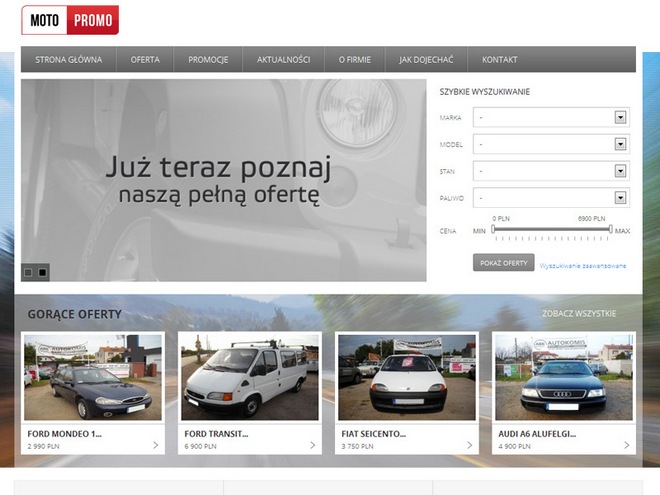Click the maximum price slider handle
The width and height of the screenshot is (660, 495).
click(610, 230)
